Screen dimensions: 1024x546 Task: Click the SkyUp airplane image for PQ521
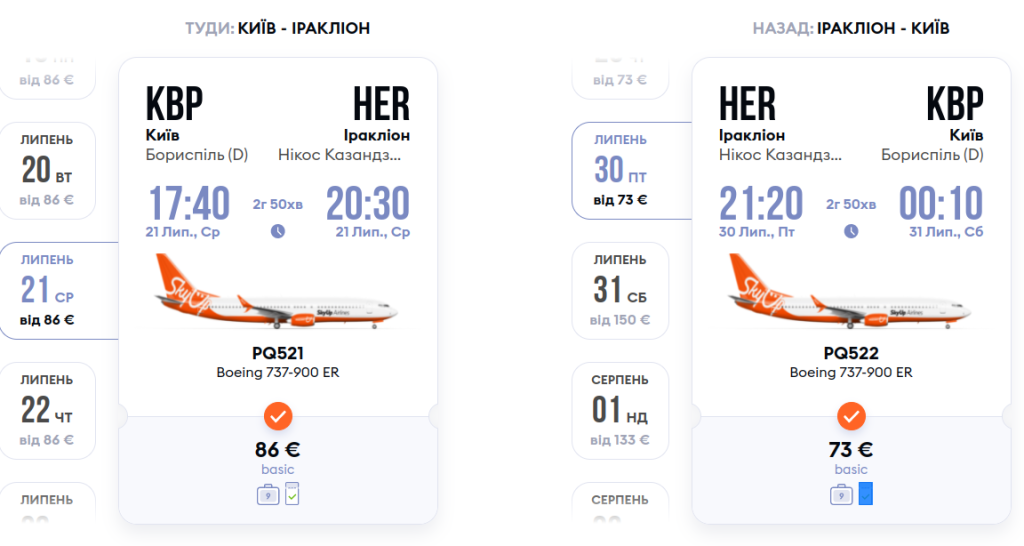pos(278,292)
